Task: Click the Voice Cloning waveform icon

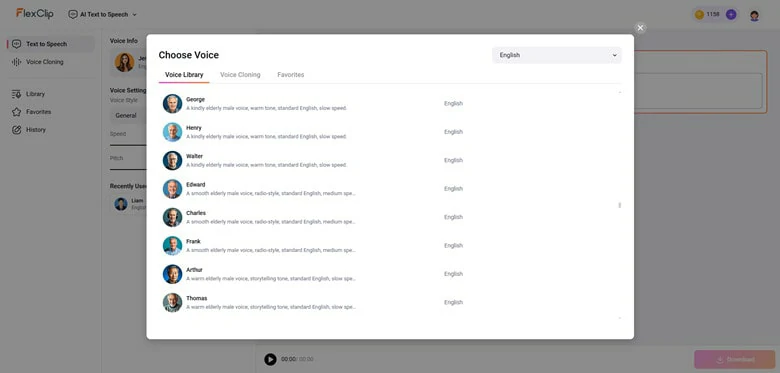Action: [x=16, y=62]
